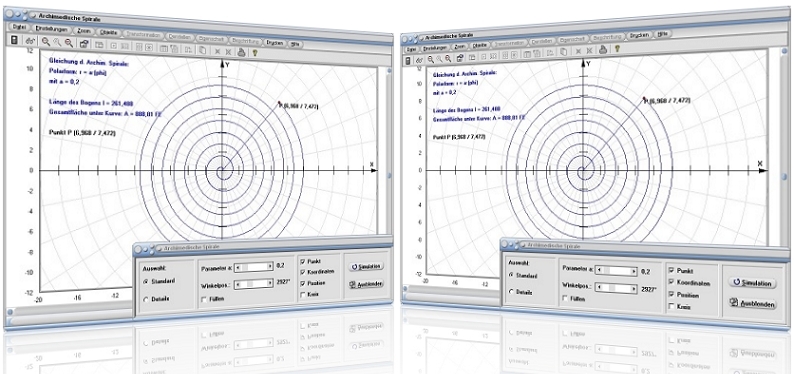Click copy pages icon in right window toolbar
Screen dimensions: 794x374
564,52
